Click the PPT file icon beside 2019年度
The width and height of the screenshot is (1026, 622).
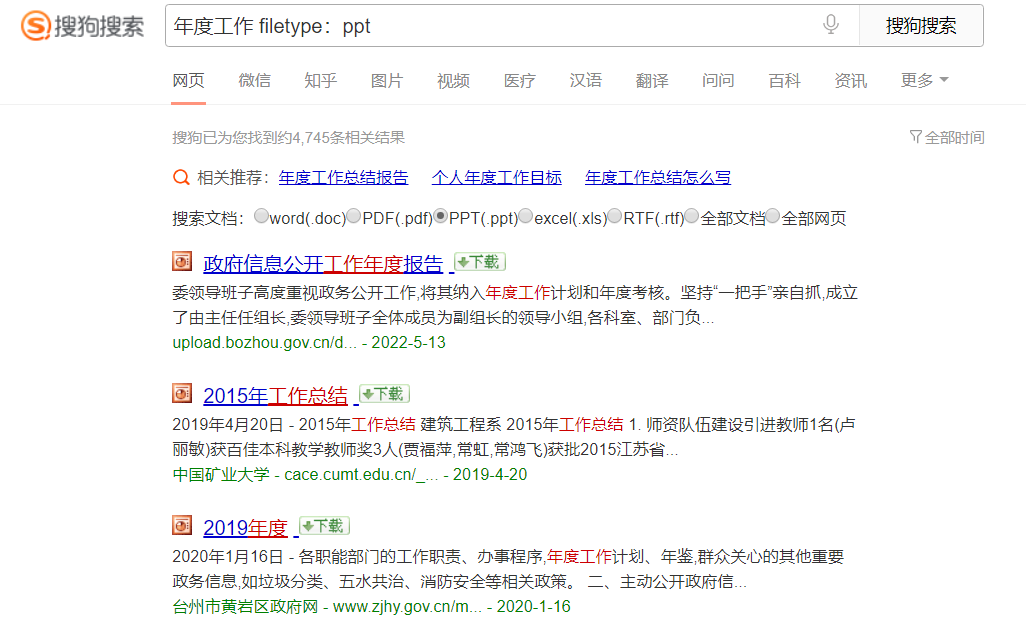(x=181, y=524)
